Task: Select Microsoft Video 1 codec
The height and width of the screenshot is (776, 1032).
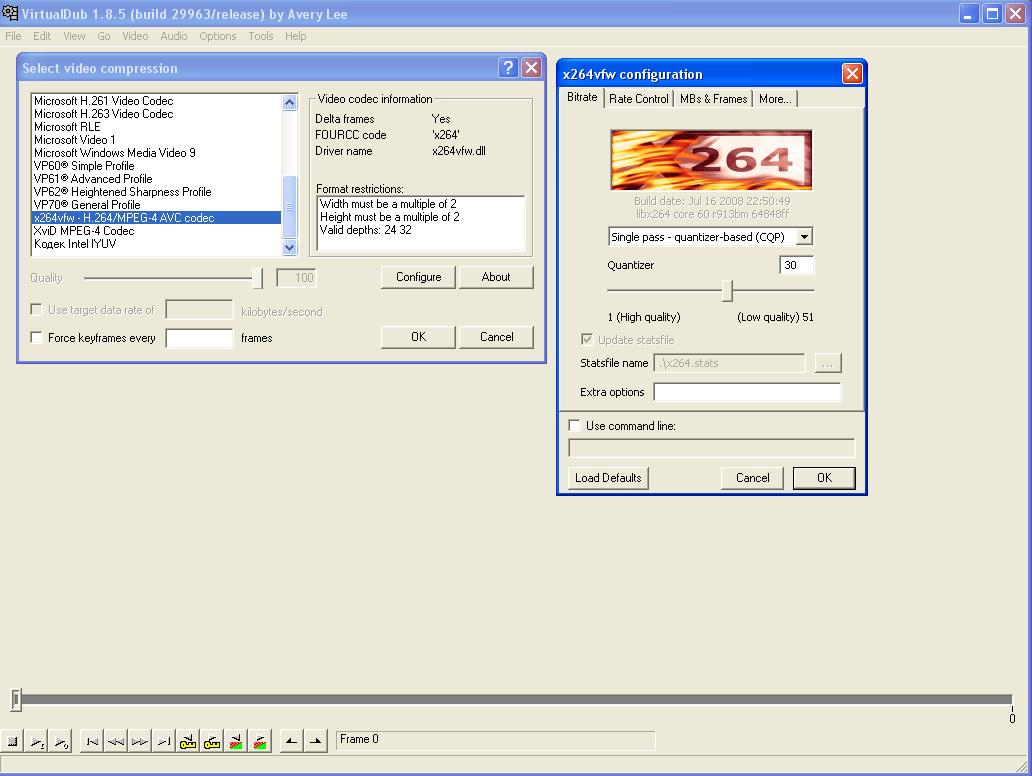Action: (x=157, y=140)
